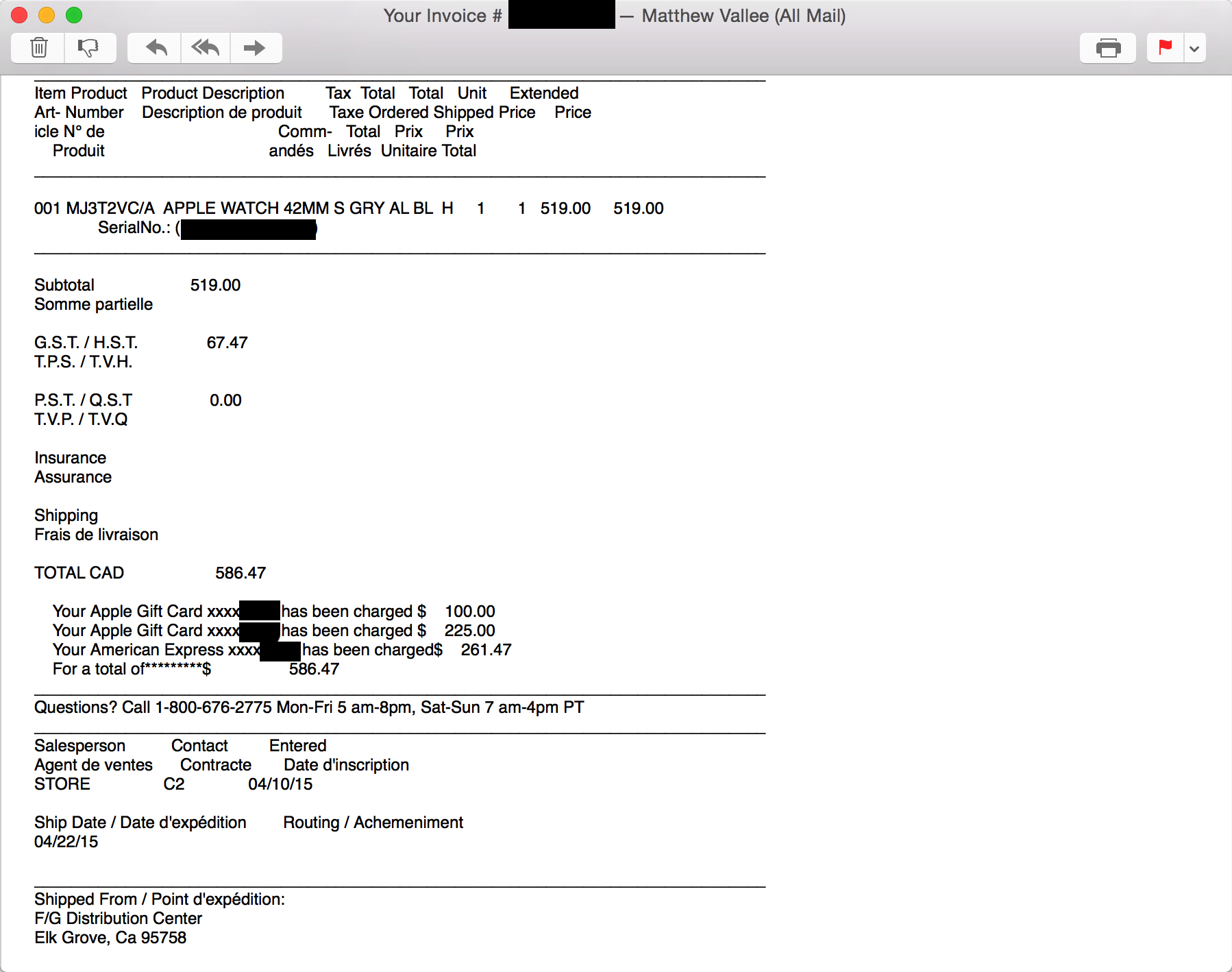Click the Contact code C2

[174, 784]
